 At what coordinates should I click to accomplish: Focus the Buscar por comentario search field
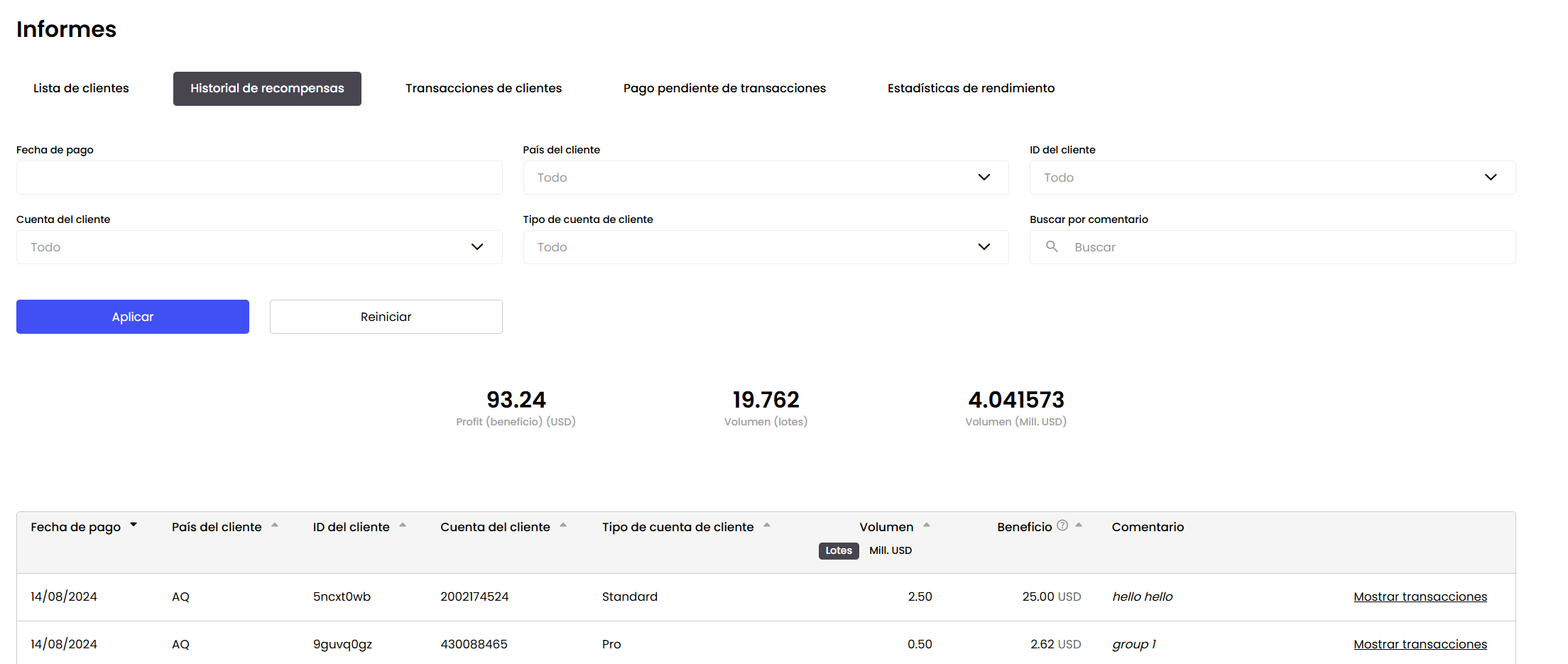click(1273, 247)
